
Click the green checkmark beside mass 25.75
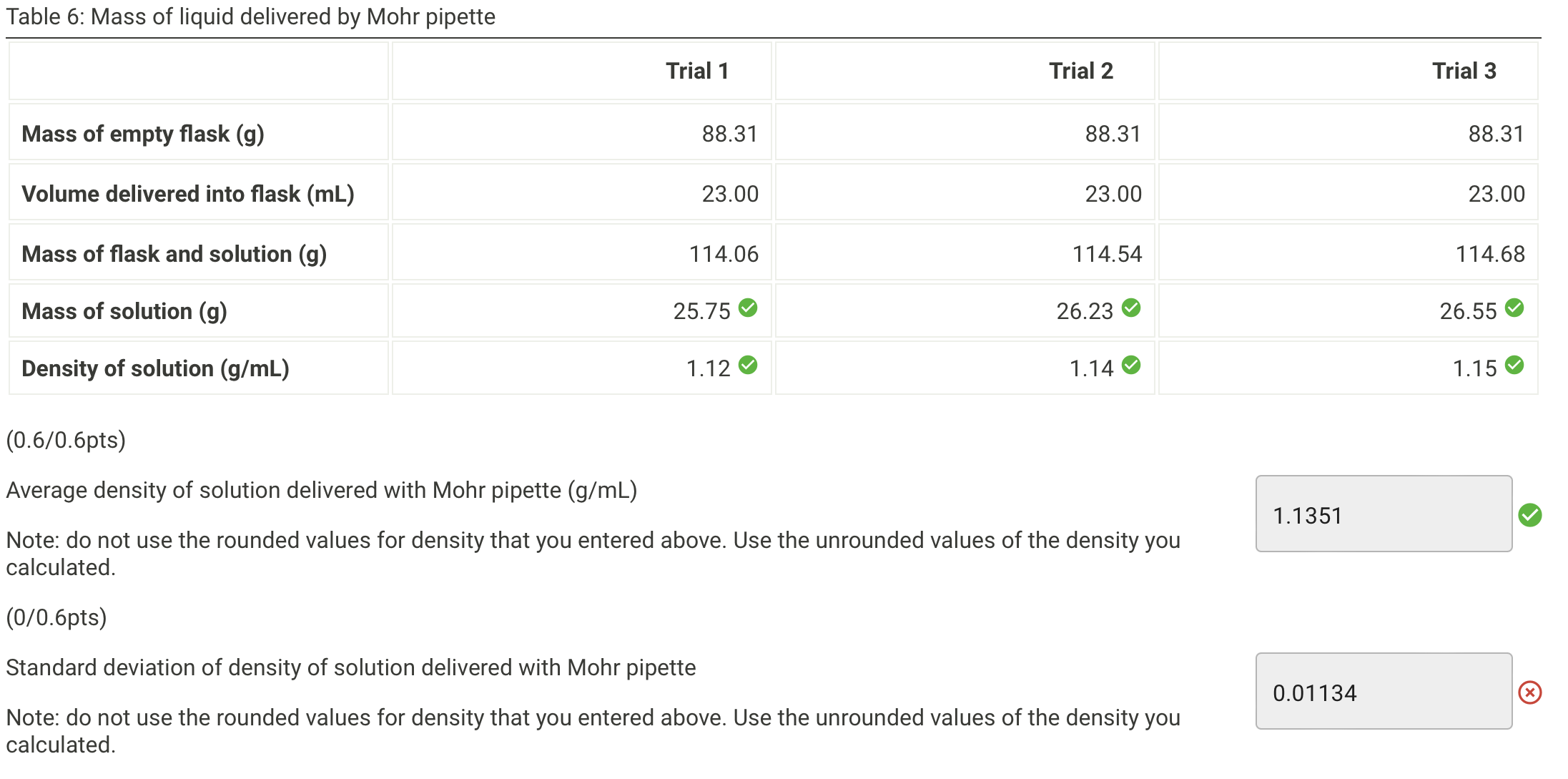coord(748,308)
